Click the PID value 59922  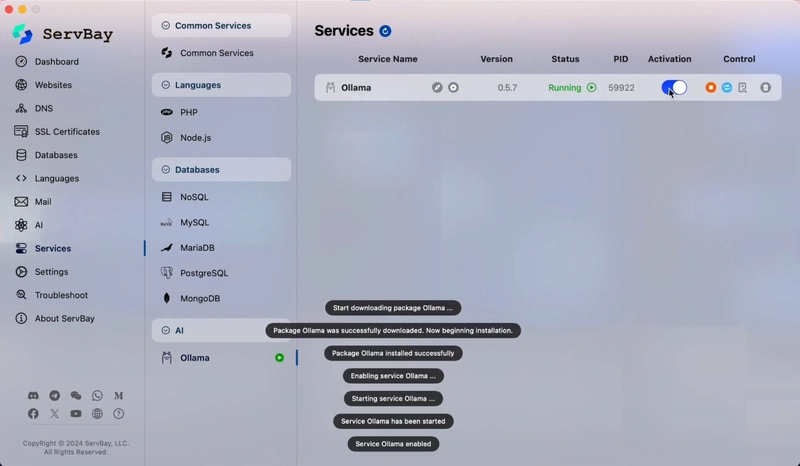click(621, 88)
